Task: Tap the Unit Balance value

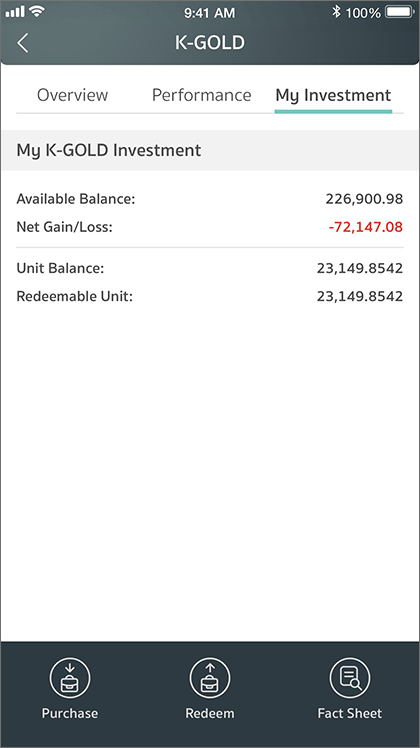Action: point(360,268)
